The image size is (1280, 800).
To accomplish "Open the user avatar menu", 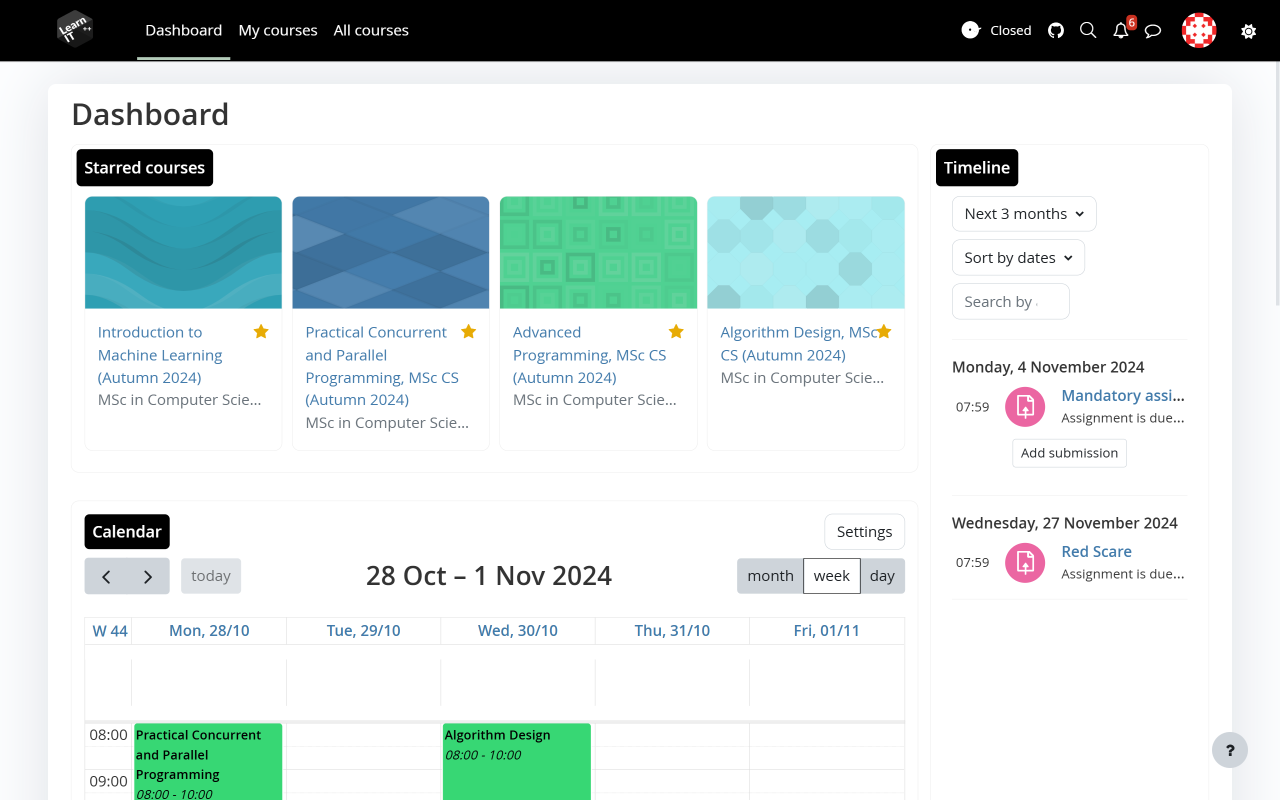I will point(1199,30).
